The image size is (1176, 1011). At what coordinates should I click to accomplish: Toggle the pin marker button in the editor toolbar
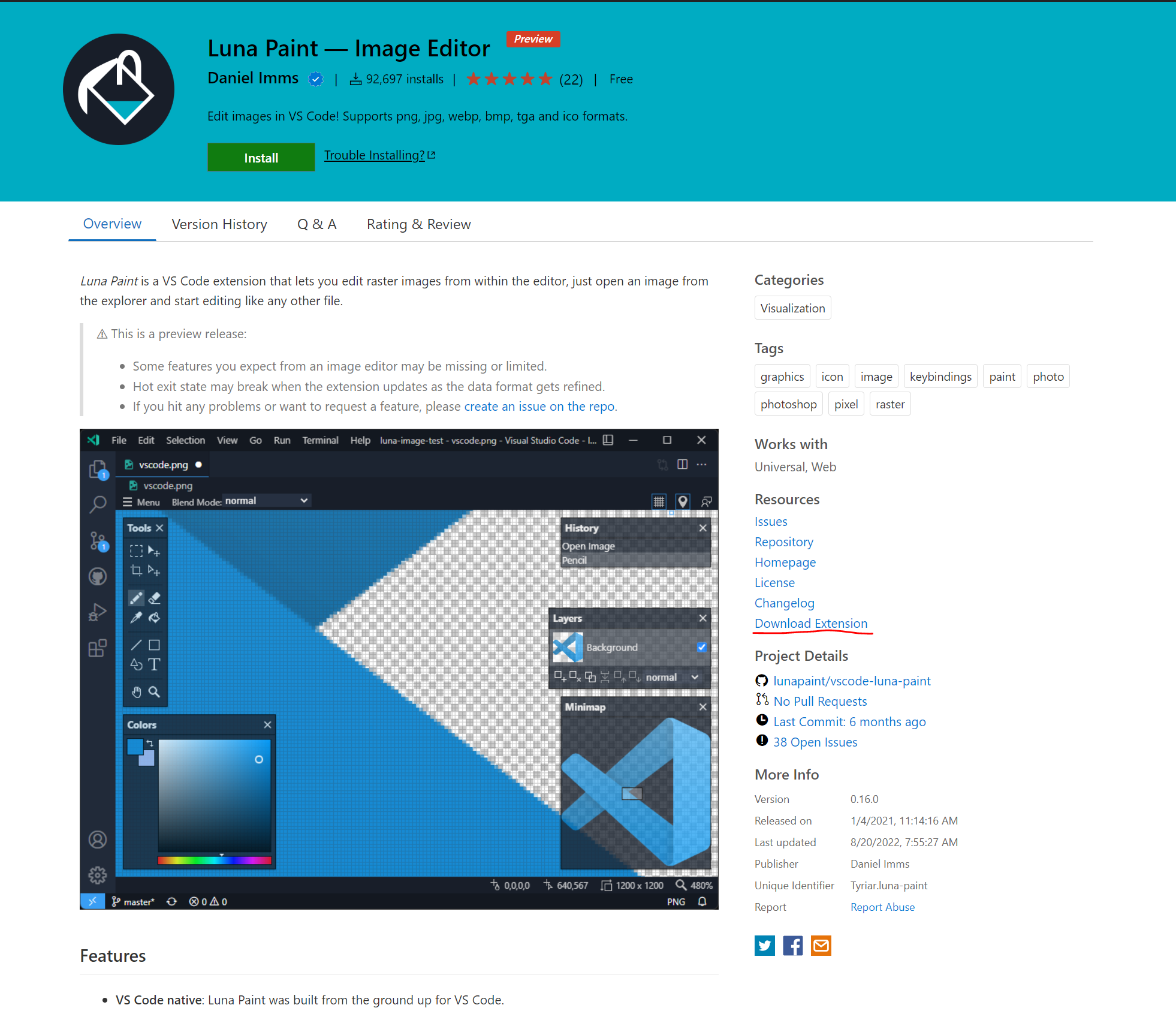683,501
